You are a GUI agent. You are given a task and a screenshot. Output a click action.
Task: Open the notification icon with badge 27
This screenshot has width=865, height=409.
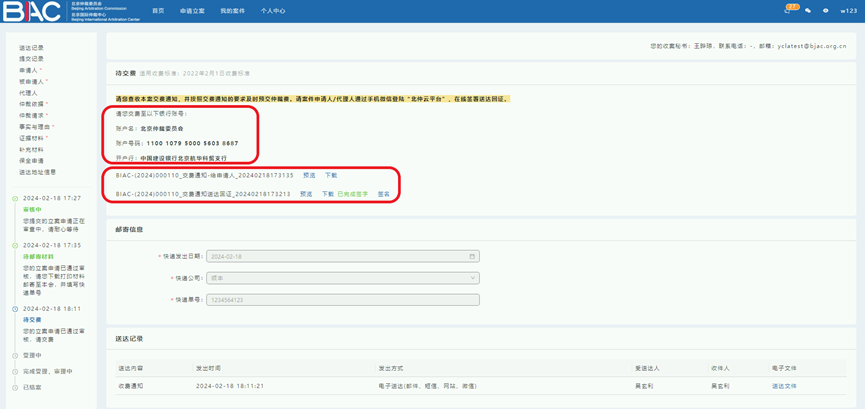[789, 11]
